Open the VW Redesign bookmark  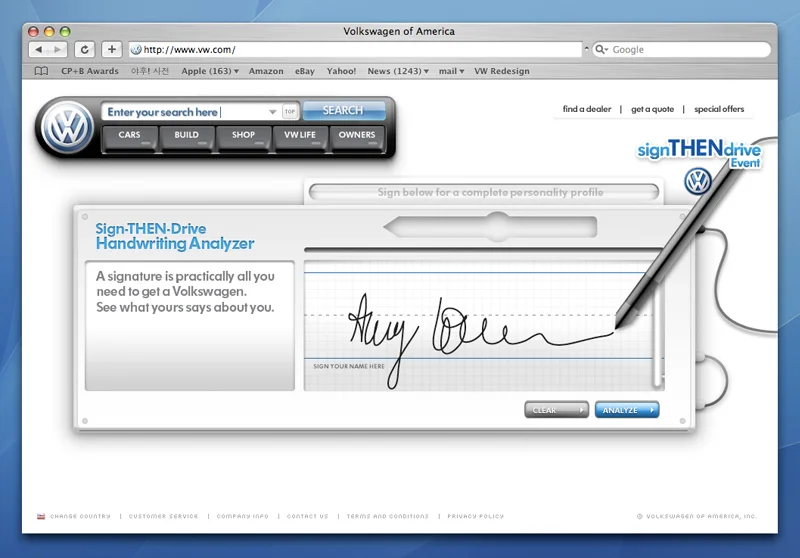pos(502,71)
